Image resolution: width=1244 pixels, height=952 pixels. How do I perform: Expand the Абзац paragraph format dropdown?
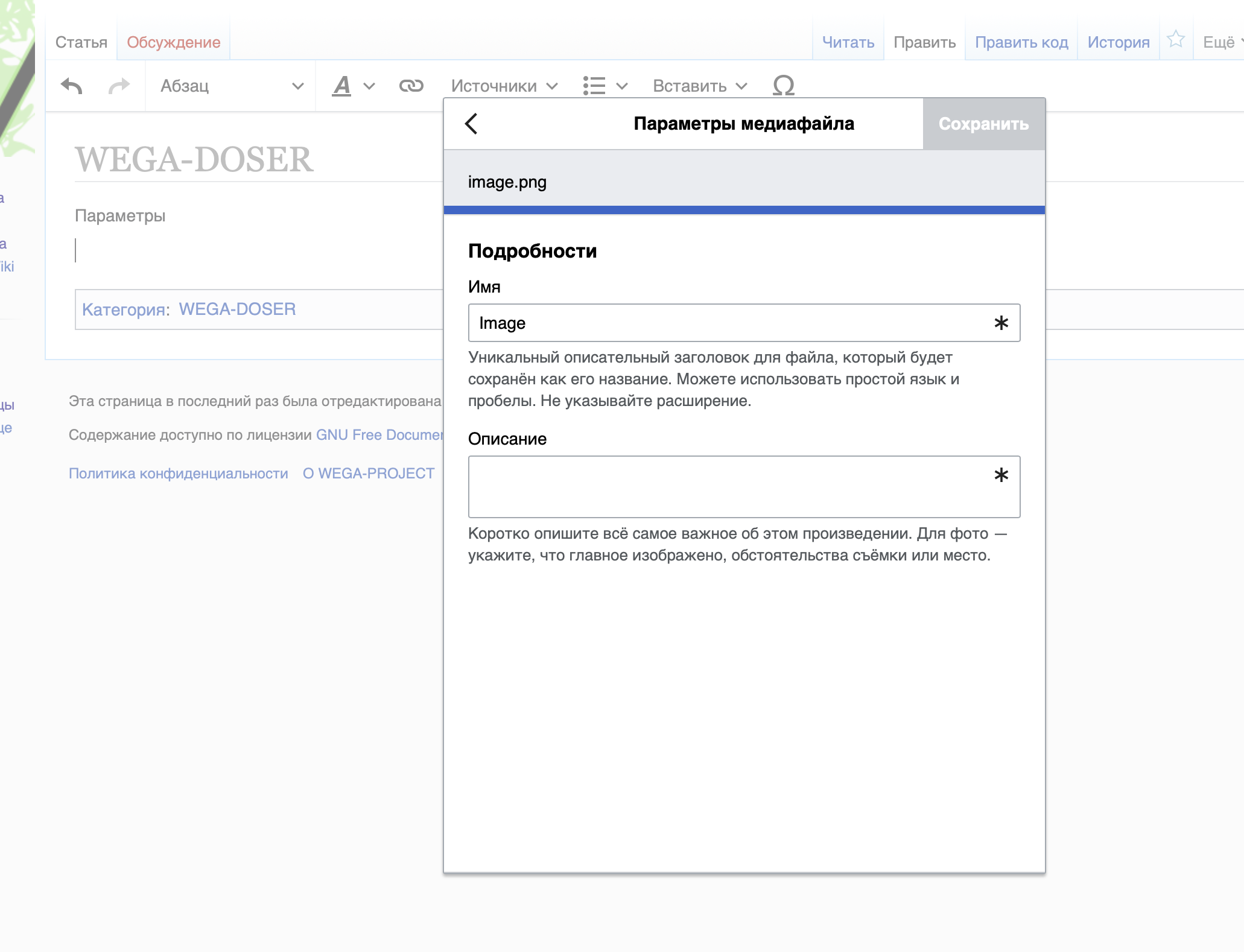[231, 86]
